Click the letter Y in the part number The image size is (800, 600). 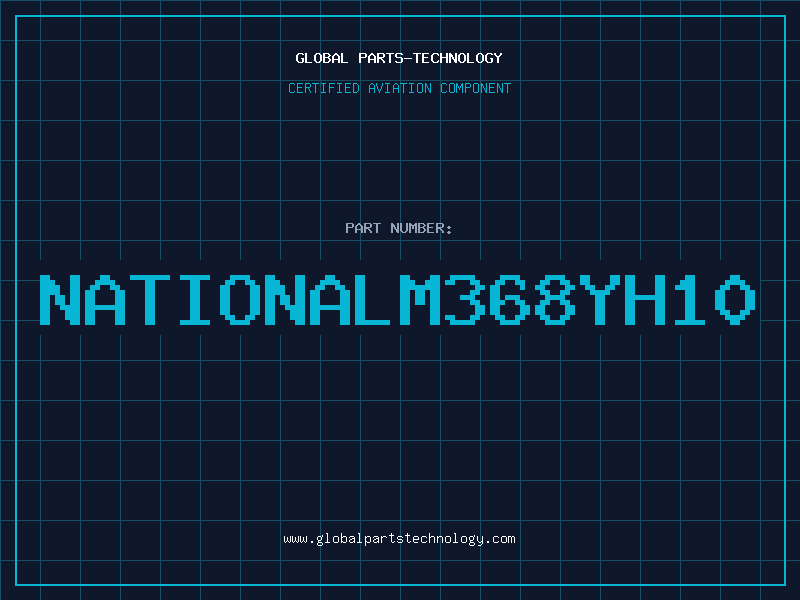599,300
